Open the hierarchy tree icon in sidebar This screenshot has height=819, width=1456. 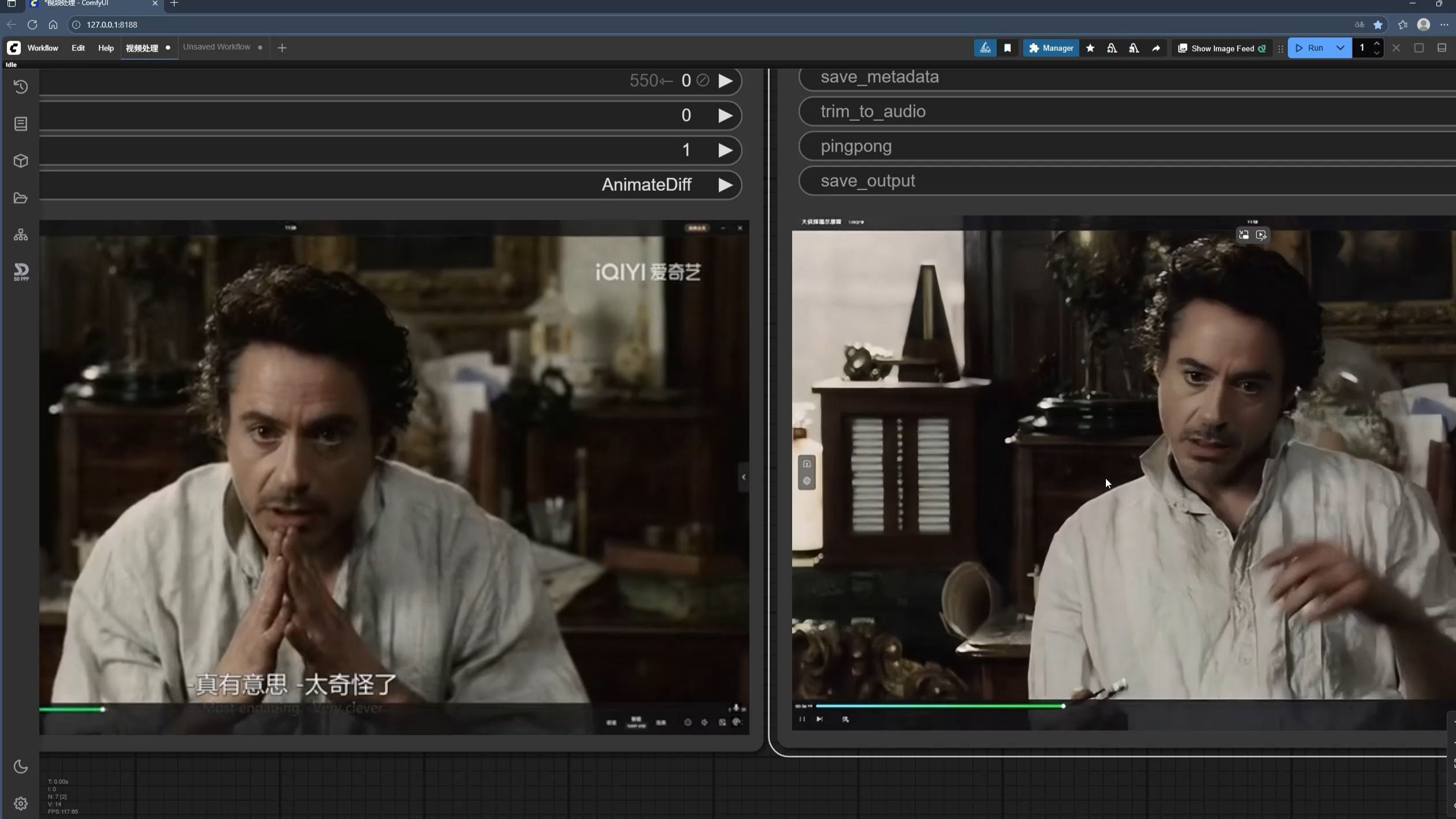point(21,235)
